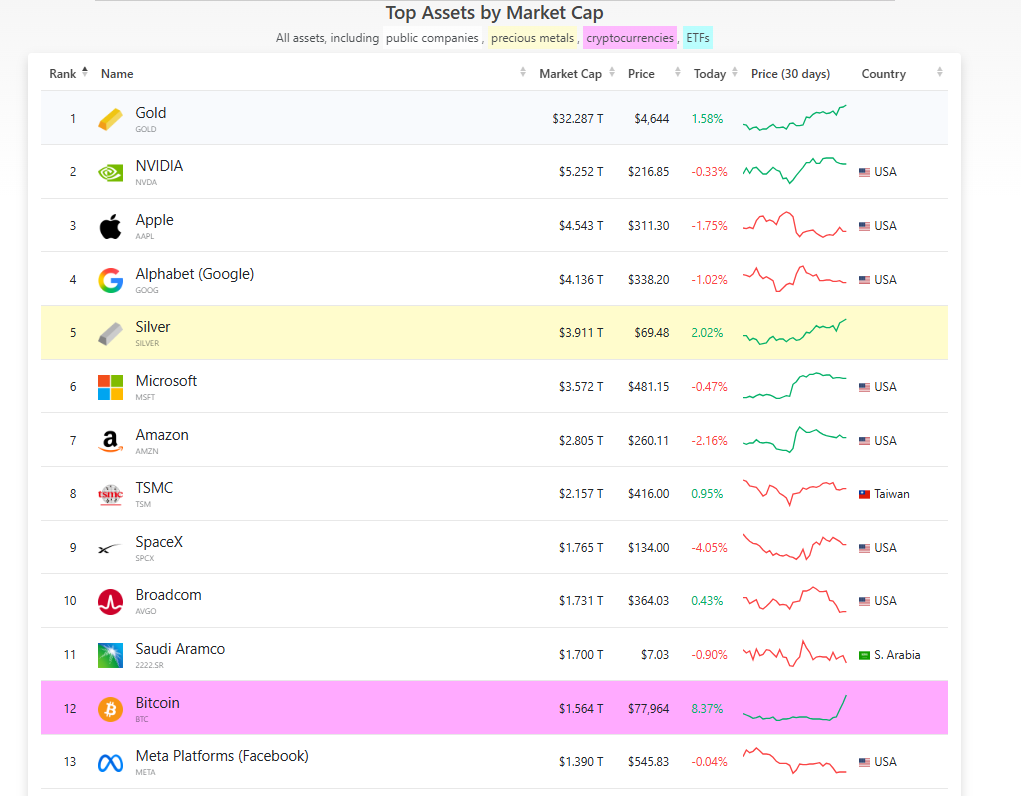View Microsoft 30-day price chart
Image resolution: width=1021 pixels, height=796 pixels.
point(794,386)
